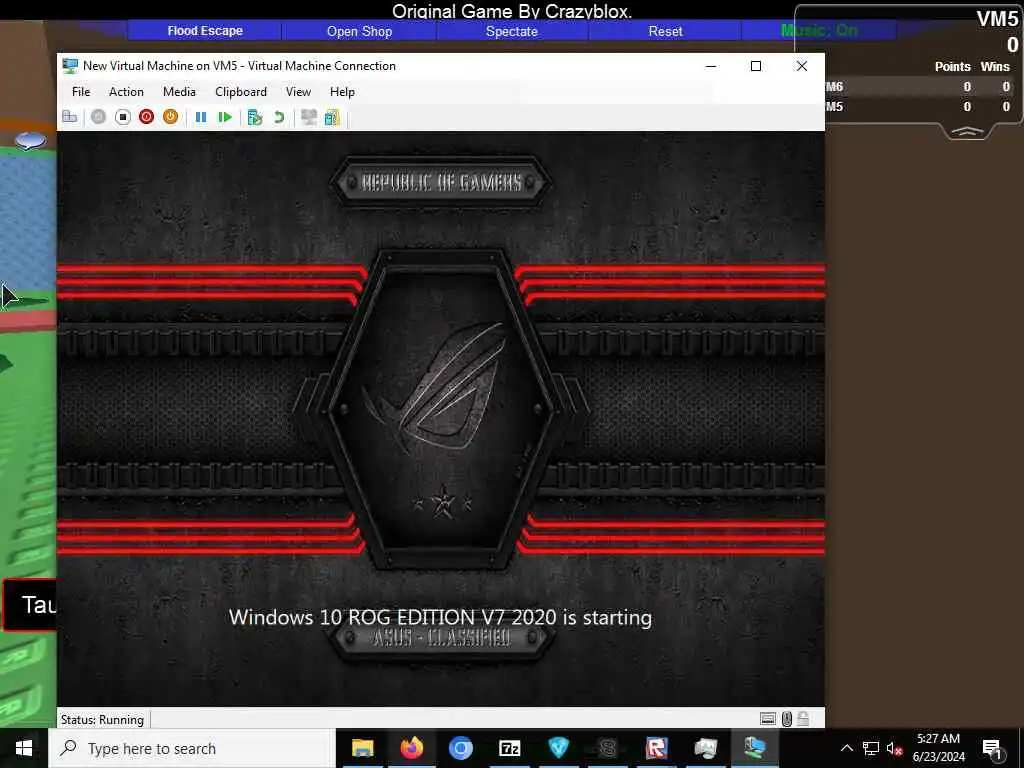This screenshot has width=1024, height=768.
Task: Click the 'Status: Running' text
Action: pos(102,720)
